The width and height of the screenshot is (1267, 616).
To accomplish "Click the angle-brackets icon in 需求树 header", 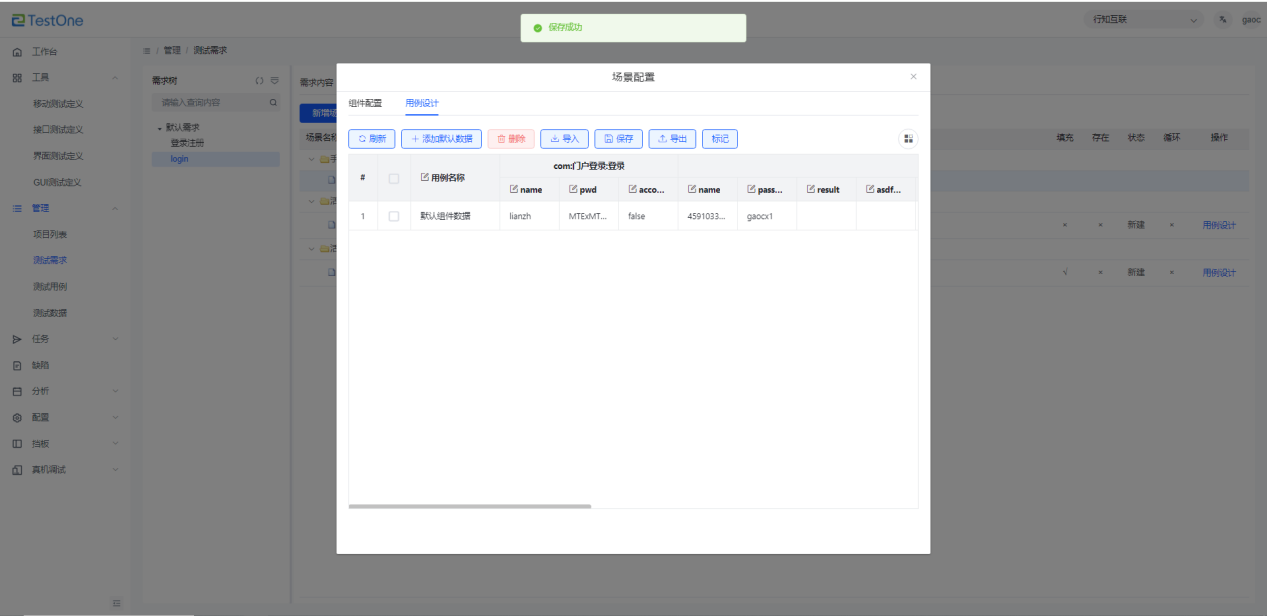I will click(259, 80).
